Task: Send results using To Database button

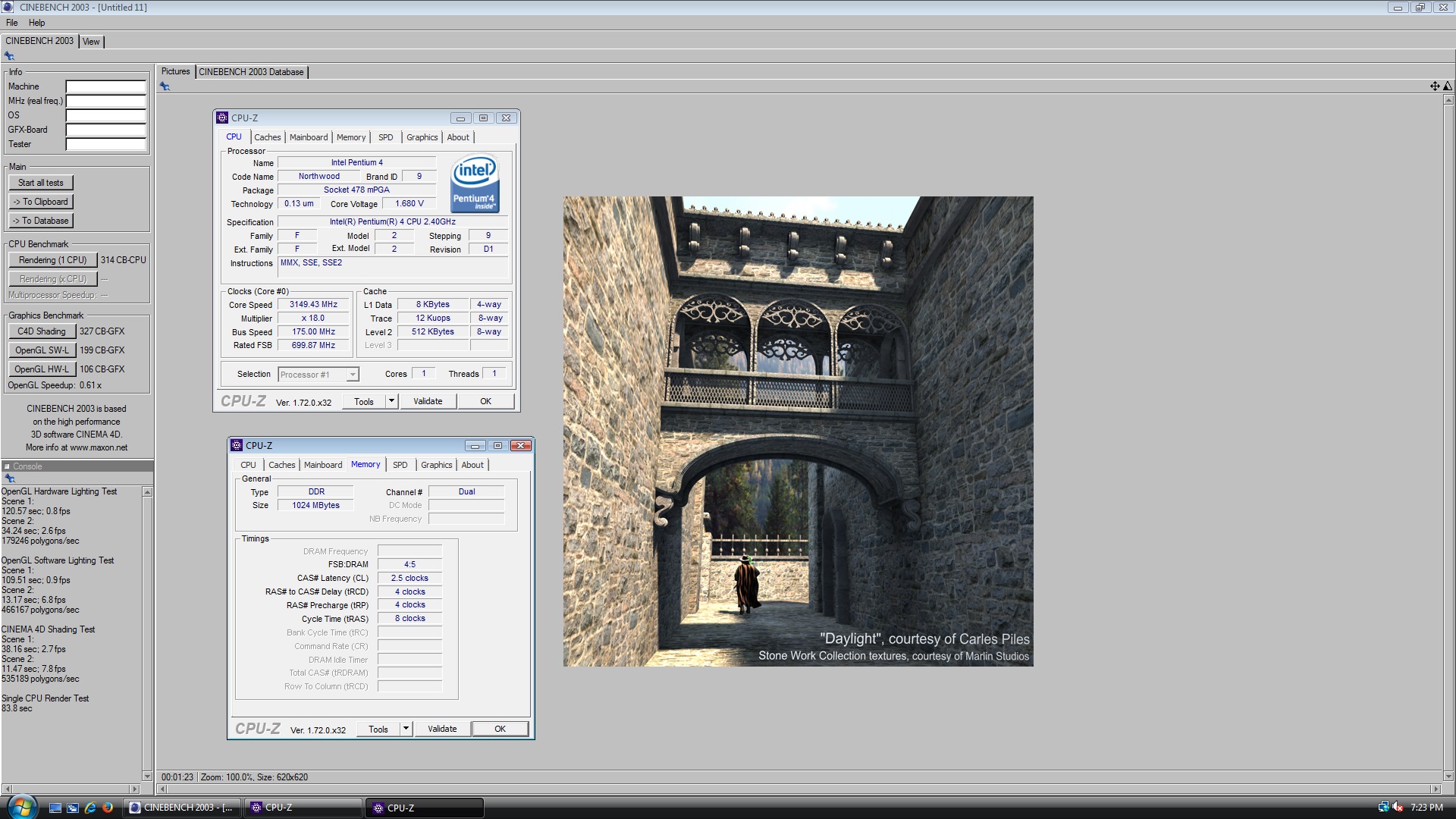Action: tap(41, 221)
